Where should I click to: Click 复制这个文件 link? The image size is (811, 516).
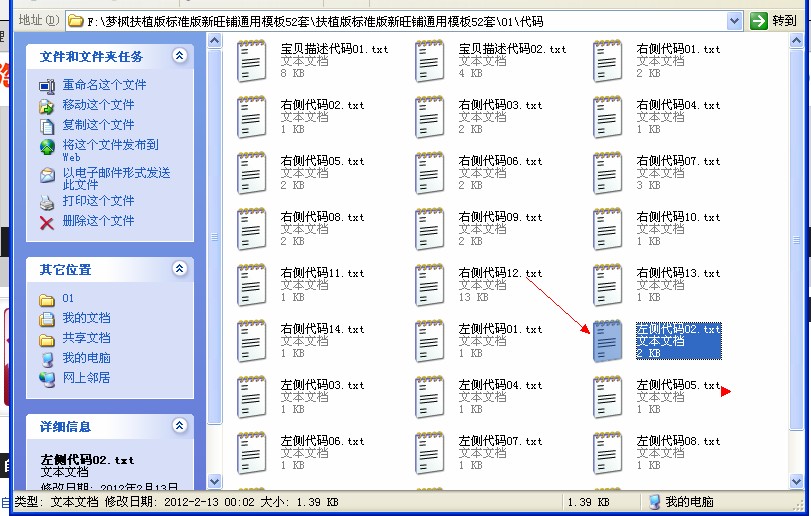coord(98,125)
